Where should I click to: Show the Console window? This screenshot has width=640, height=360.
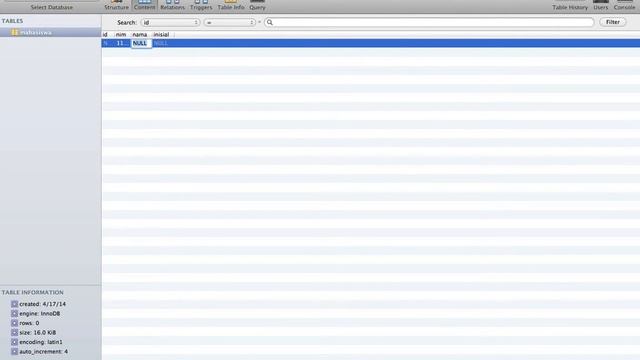point(624,5)
